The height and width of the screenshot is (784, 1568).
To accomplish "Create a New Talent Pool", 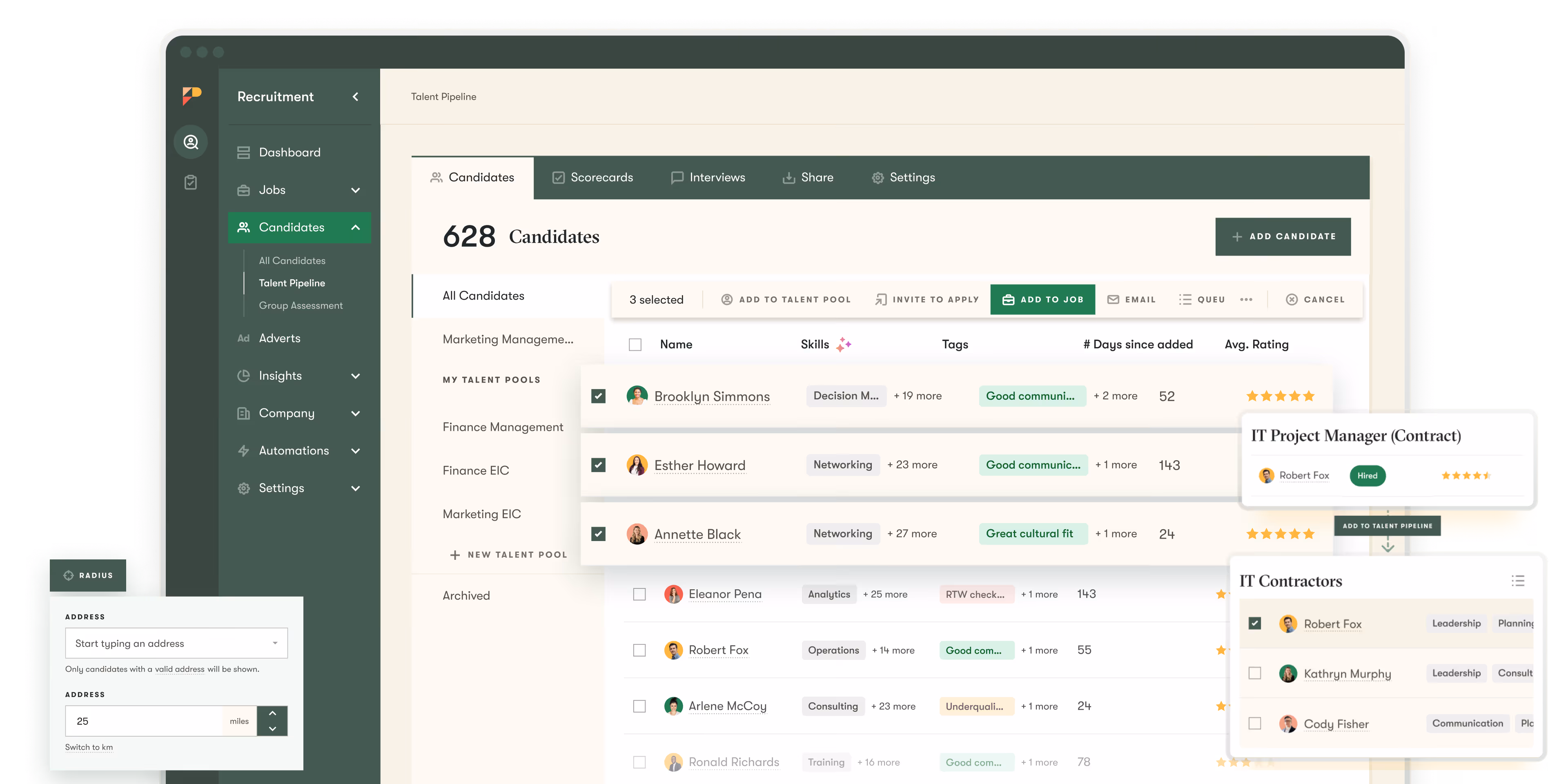I will click(508, 555).
